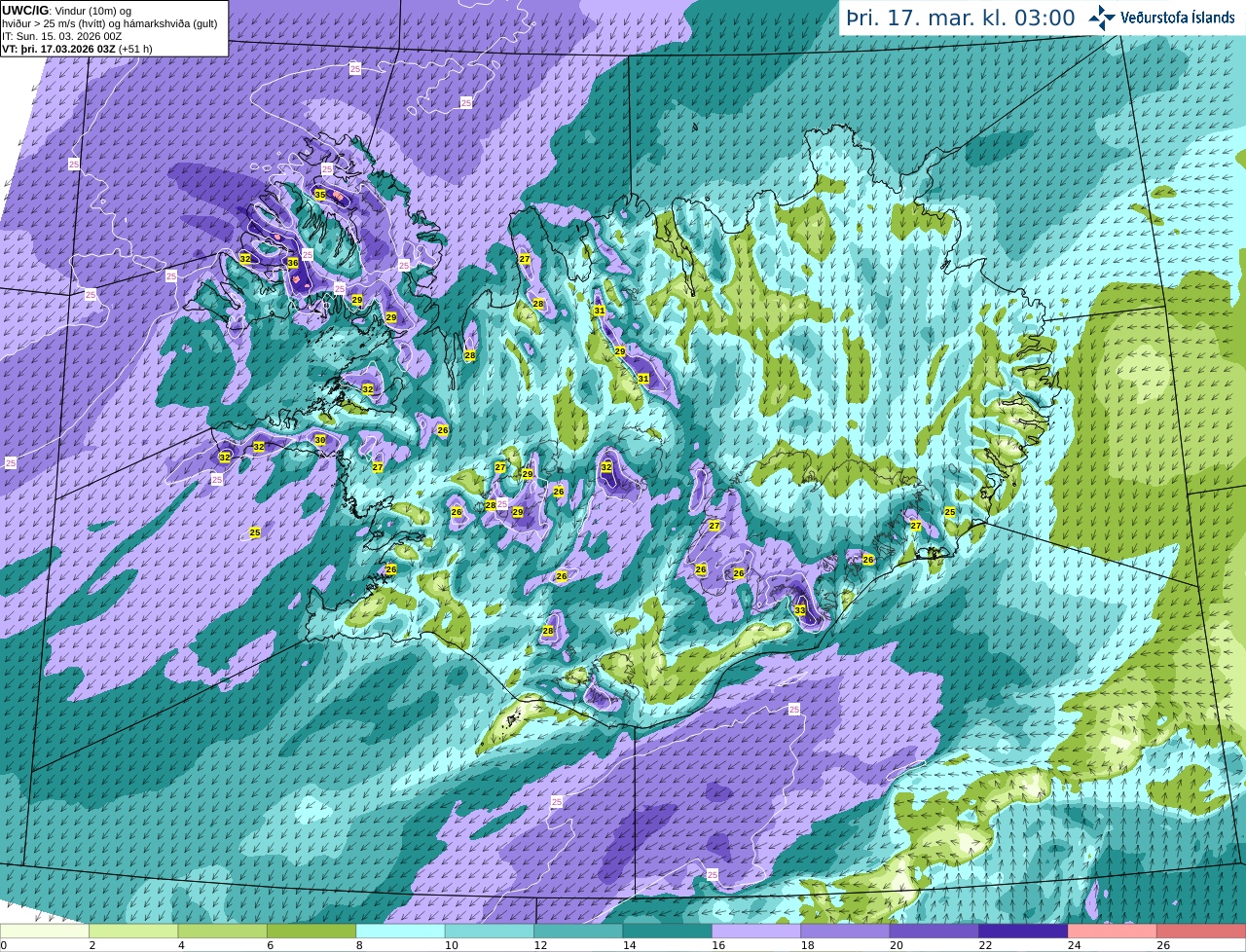Click the Veðurstofa Íslands logo icon

pyautogui.click(x=1102, y=18)
